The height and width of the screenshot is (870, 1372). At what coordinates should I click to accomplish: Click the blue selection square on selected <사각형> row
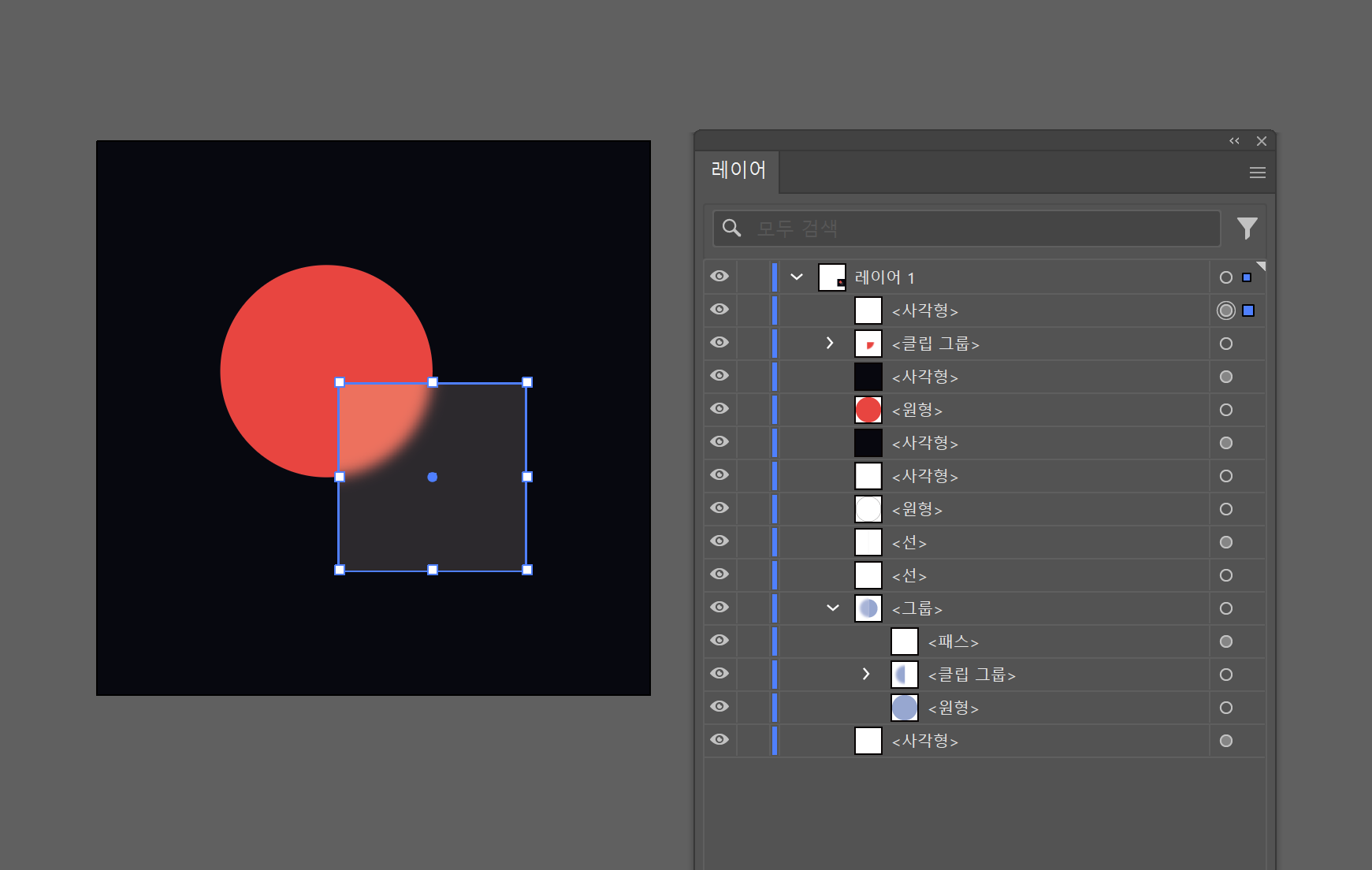click(1248, 310)
